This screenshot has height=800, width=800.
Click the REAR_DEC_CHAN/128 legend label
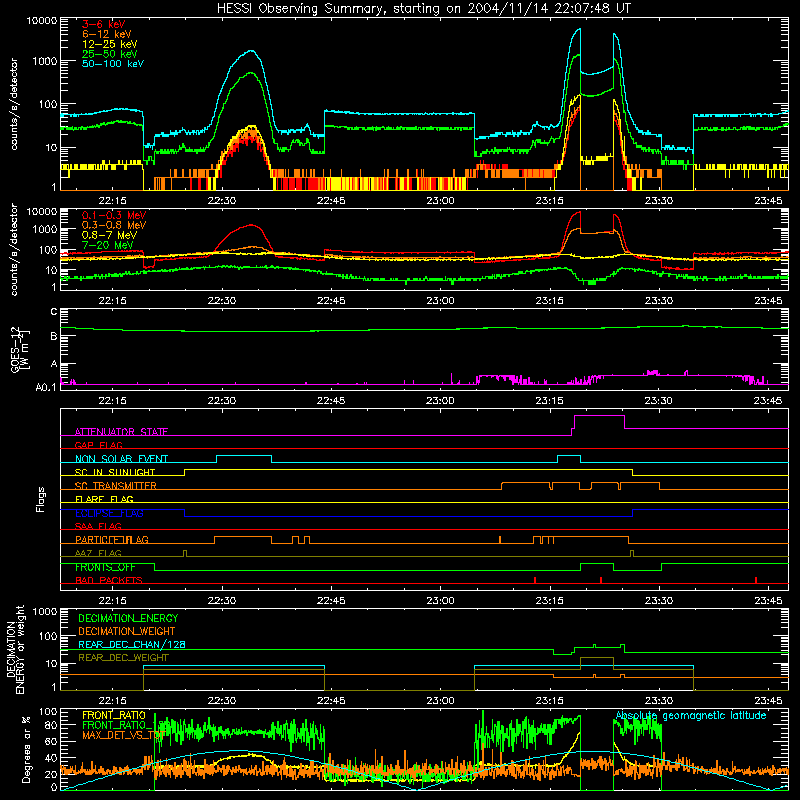tap(132, 645)
